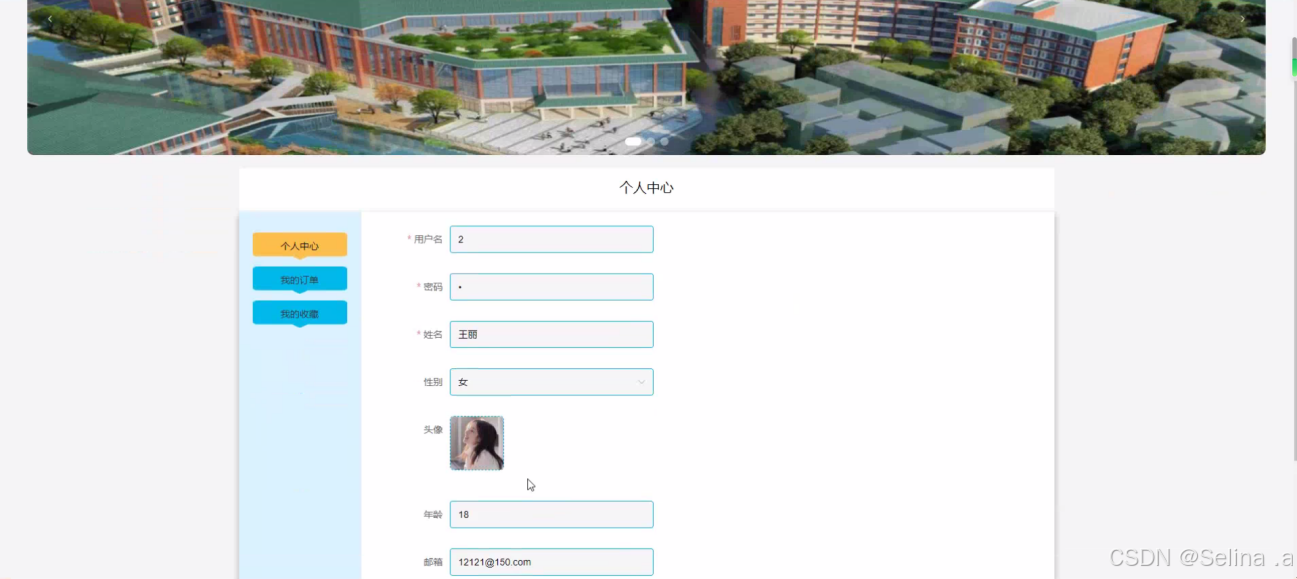Focus the 邮箱 field with 12121@150.com
Image resolution: width=1297 pixels, height=579 pixels.
(552, 562)
